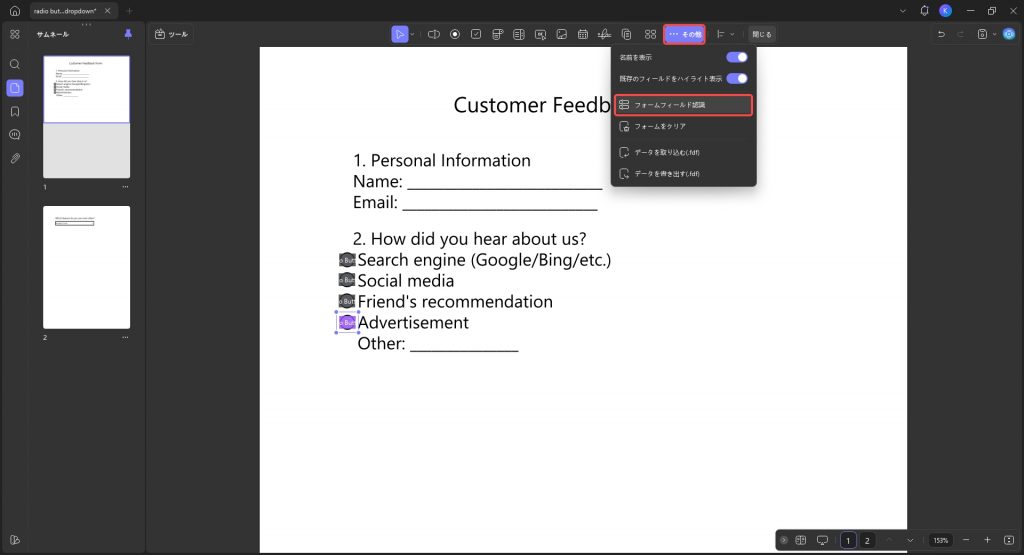Open the search icon in left sidebar

pos(14,64)
